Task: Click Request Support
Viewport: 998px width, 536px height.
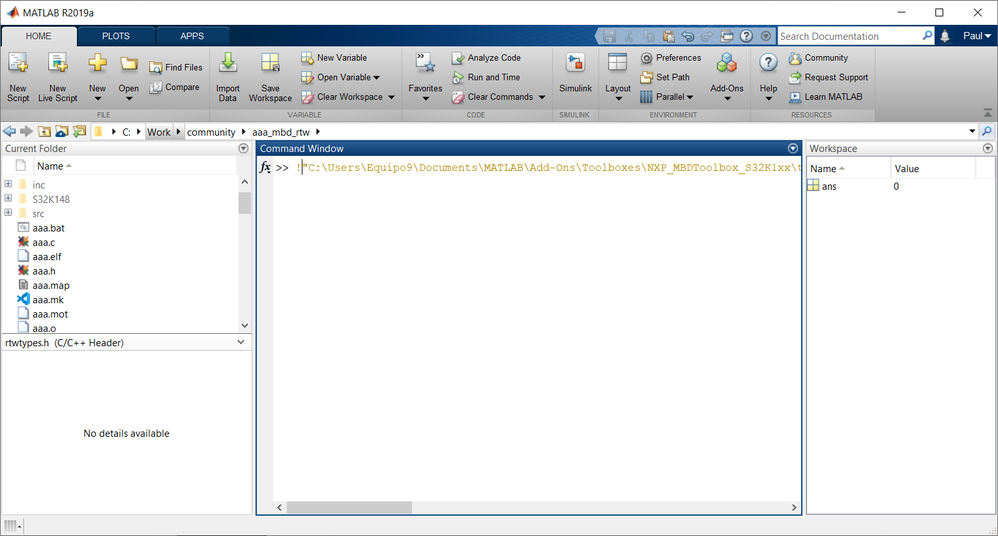Action: [x=829, y=77]
